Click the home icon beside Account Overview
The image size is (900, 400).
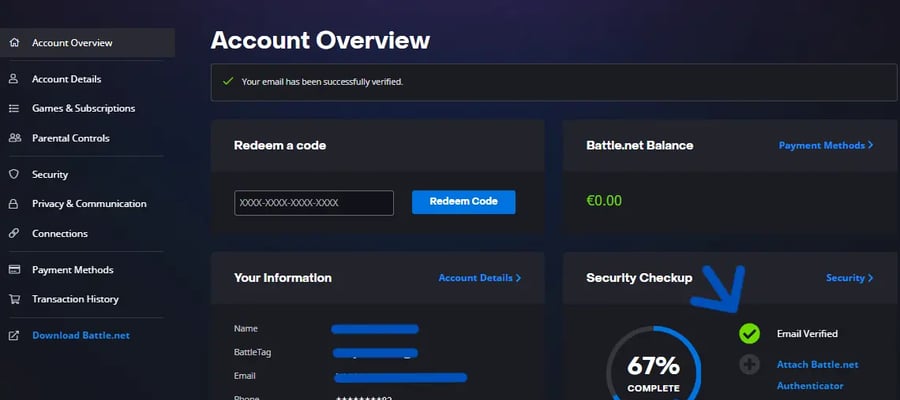tap(14, 43)
